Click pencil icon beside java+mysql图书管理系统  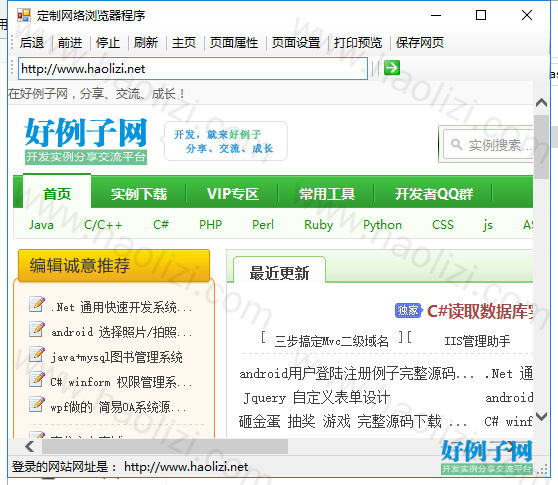click(37, 354)
